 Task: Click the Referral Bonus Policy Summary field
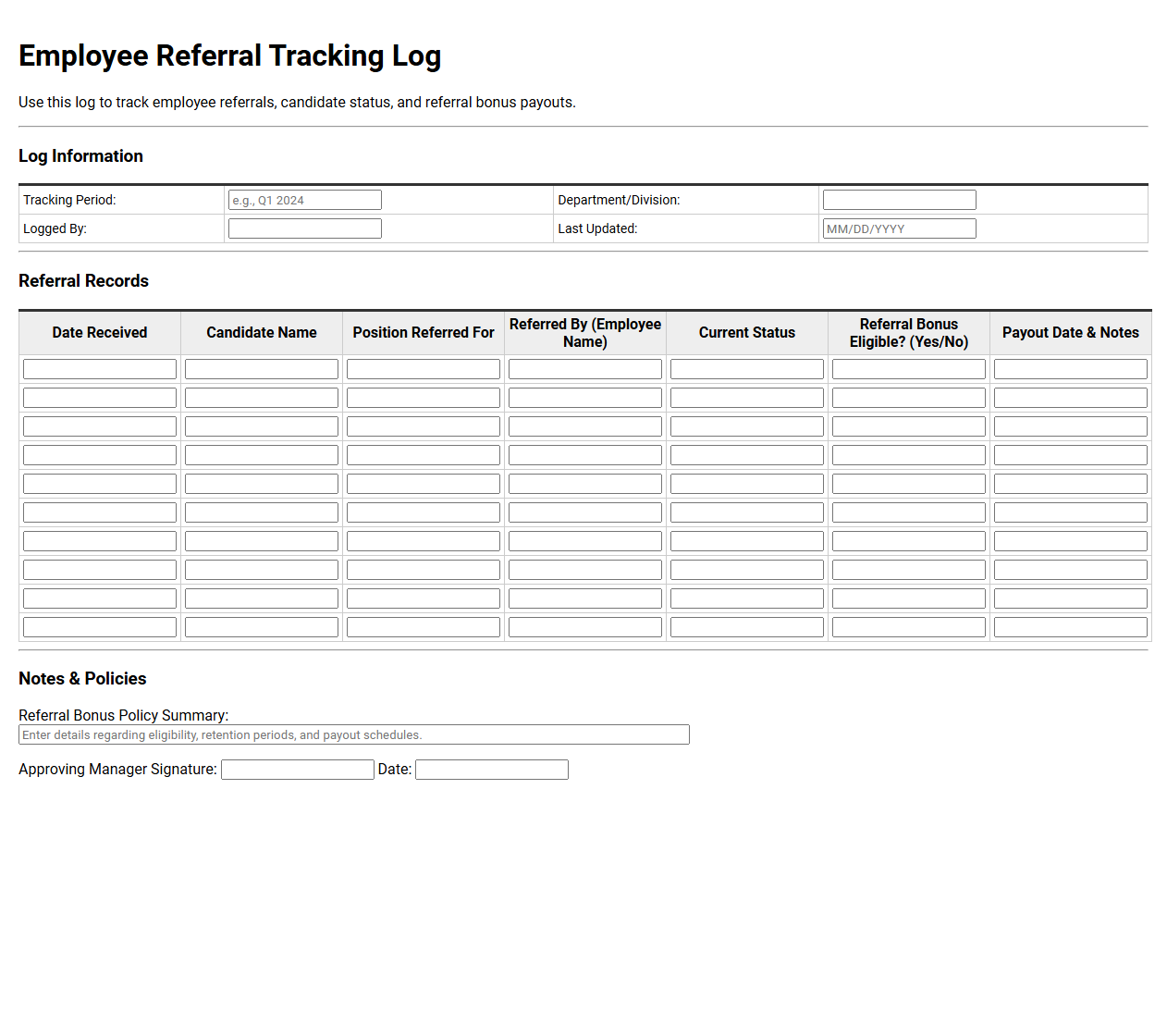pyautogui.click(x=354, y=734)
